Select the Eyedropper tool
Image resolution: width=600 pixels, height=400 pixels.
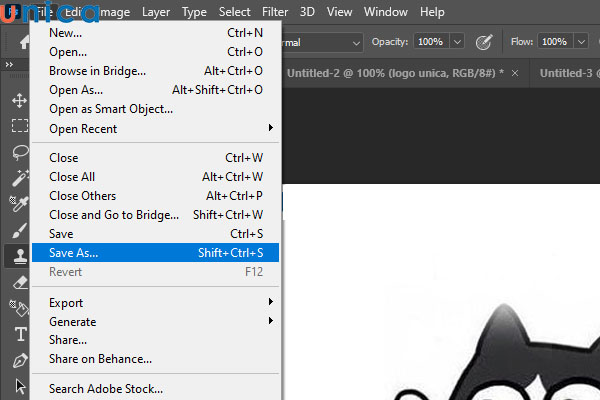click(x=19, y=204)
